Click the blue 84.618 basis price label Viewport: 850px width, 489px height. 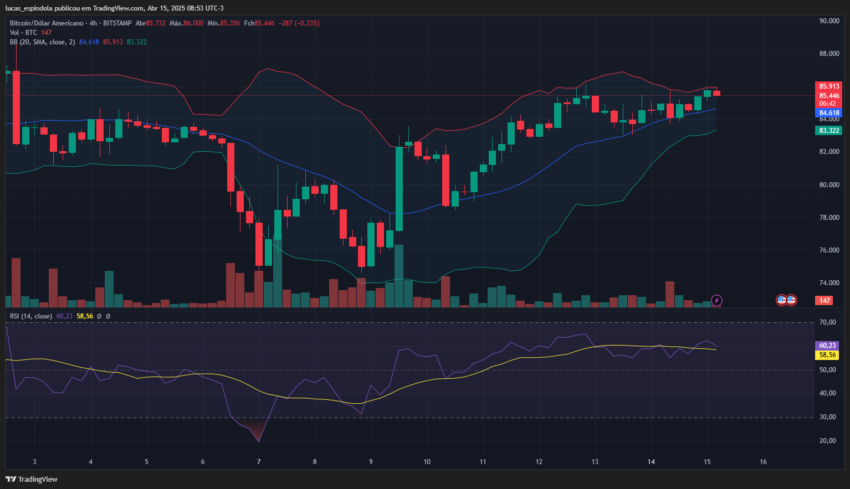pyautogui.click(x=828, y=113)
